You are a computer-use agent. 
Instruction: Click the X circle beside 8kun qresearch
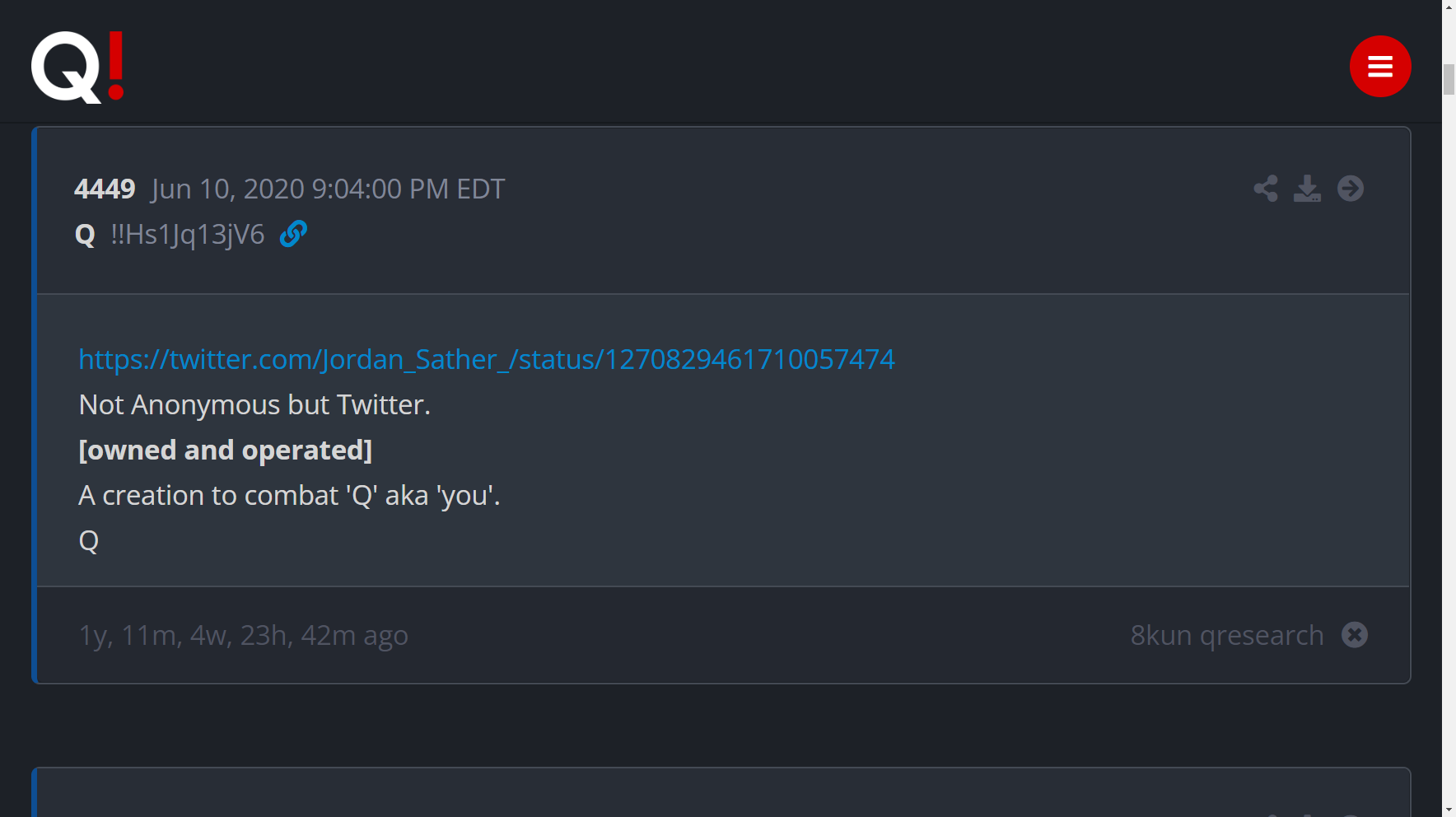(x=1355, y=635)
